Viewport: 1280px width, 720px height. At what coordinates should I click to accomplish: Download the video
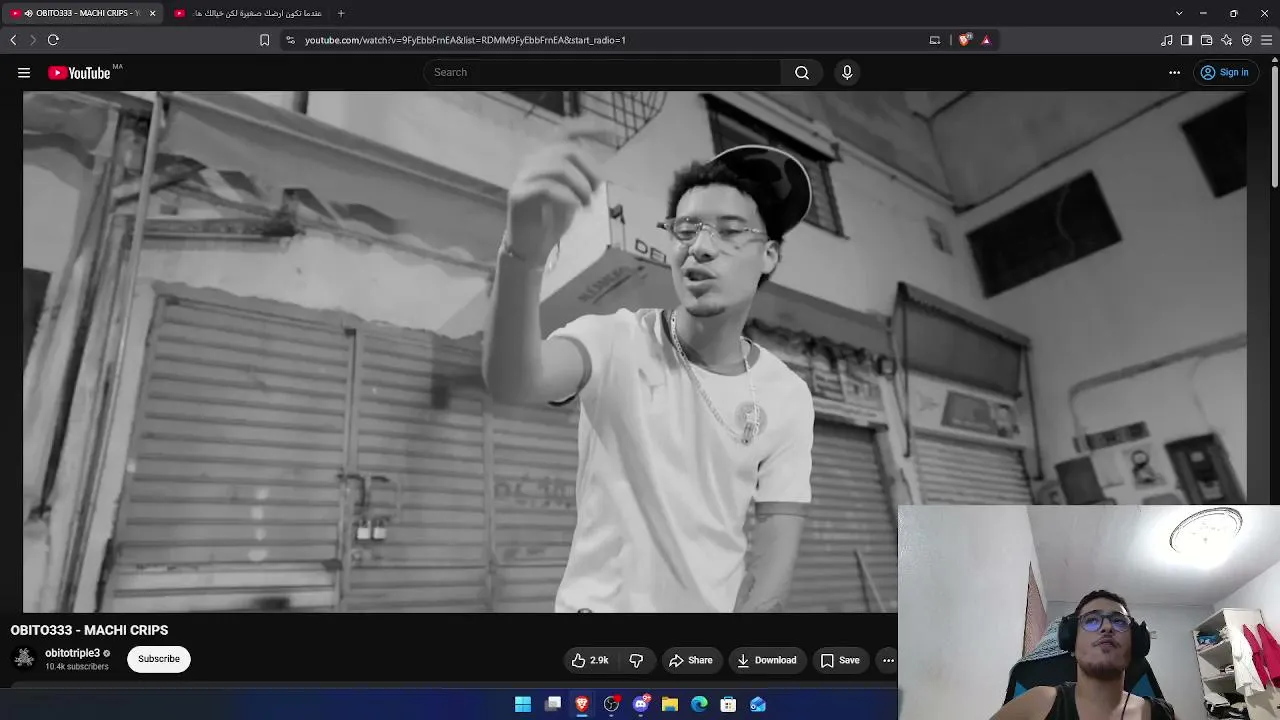767,660
